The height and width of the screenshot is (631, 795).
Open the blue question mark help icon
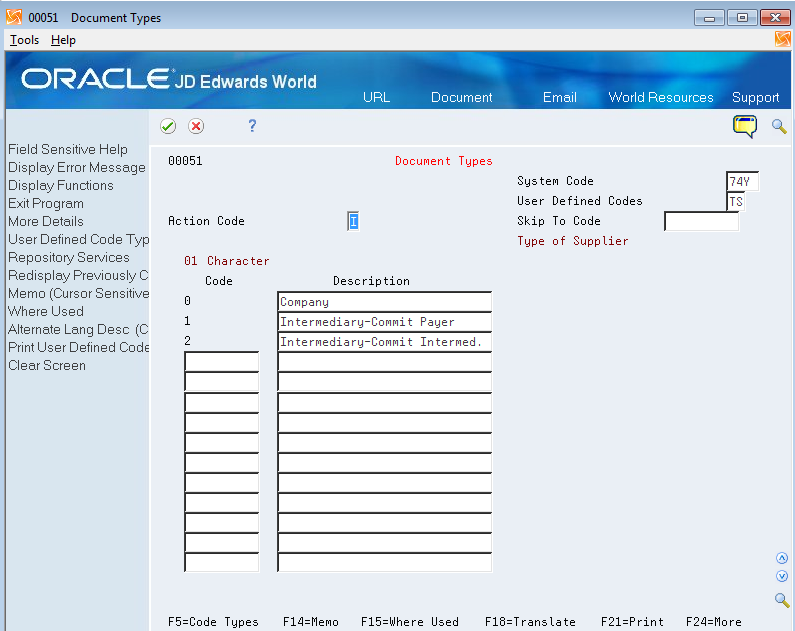pyautogui.click(x=252, y=126)
